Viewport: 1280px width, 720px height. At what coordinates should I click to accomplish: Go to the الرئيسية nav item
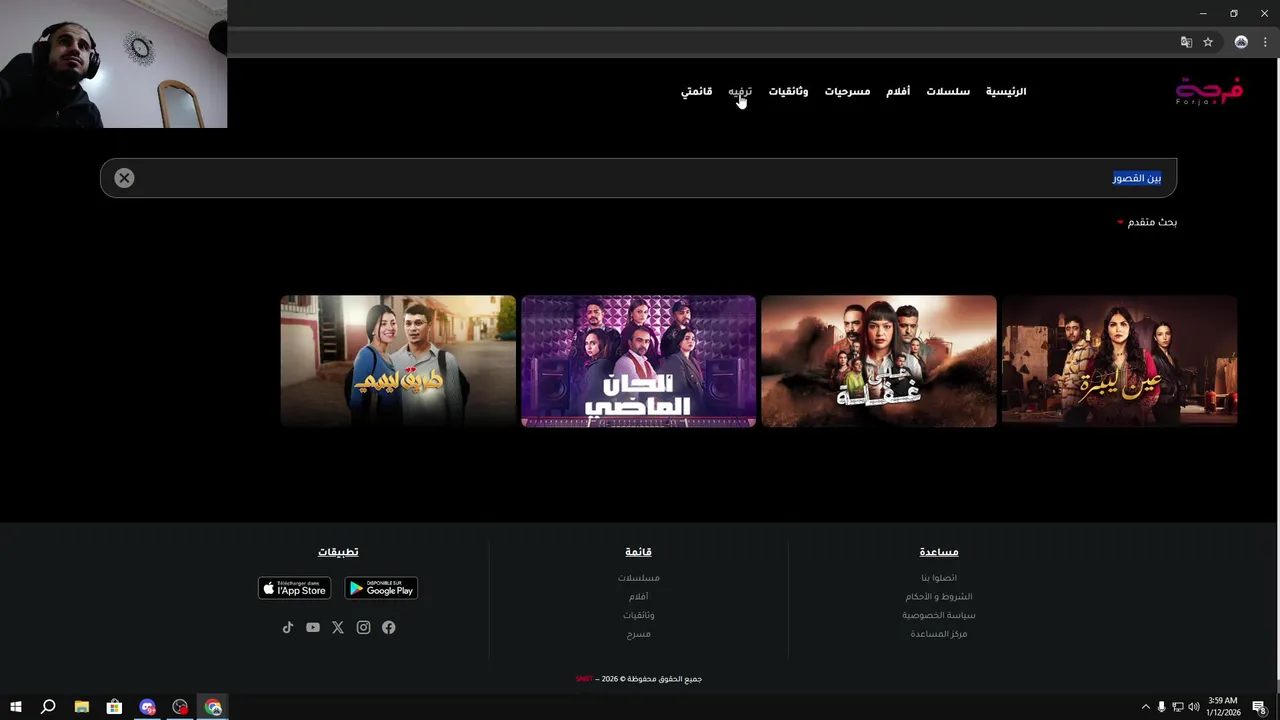tap(1006, 91)
